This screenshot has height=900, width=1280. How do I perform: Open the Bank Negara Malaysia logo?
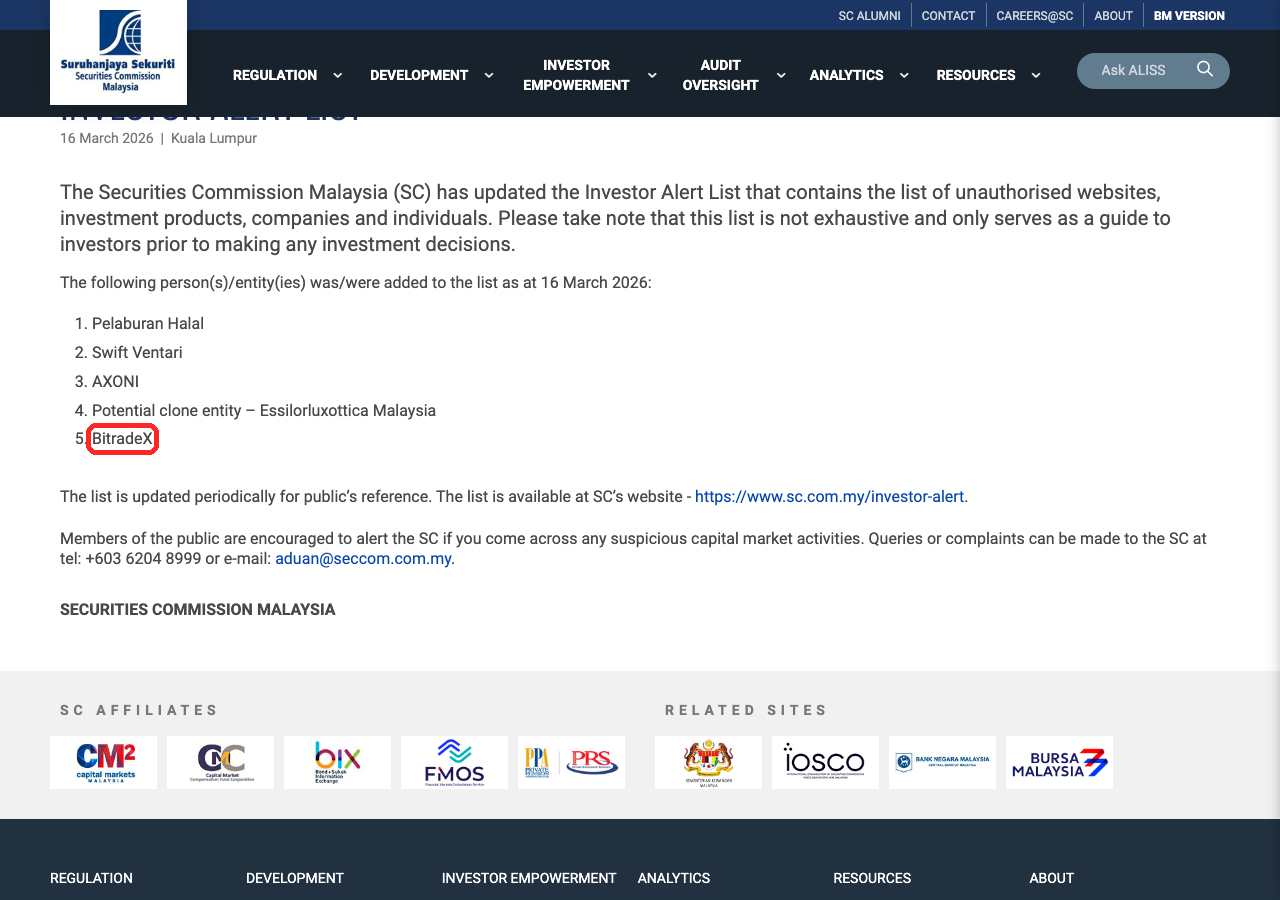coord(942,763)
